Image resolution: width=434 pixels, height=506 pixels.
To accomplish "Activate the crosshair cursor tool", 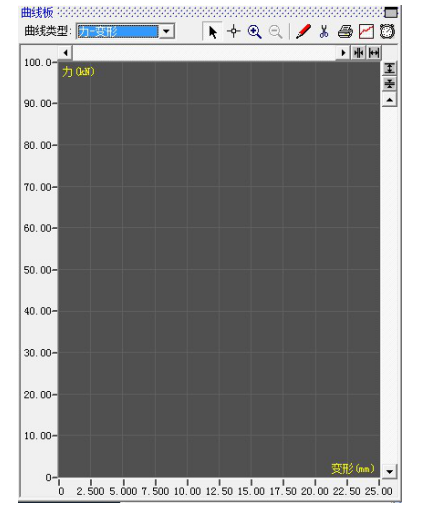I will tap(234, 31).
